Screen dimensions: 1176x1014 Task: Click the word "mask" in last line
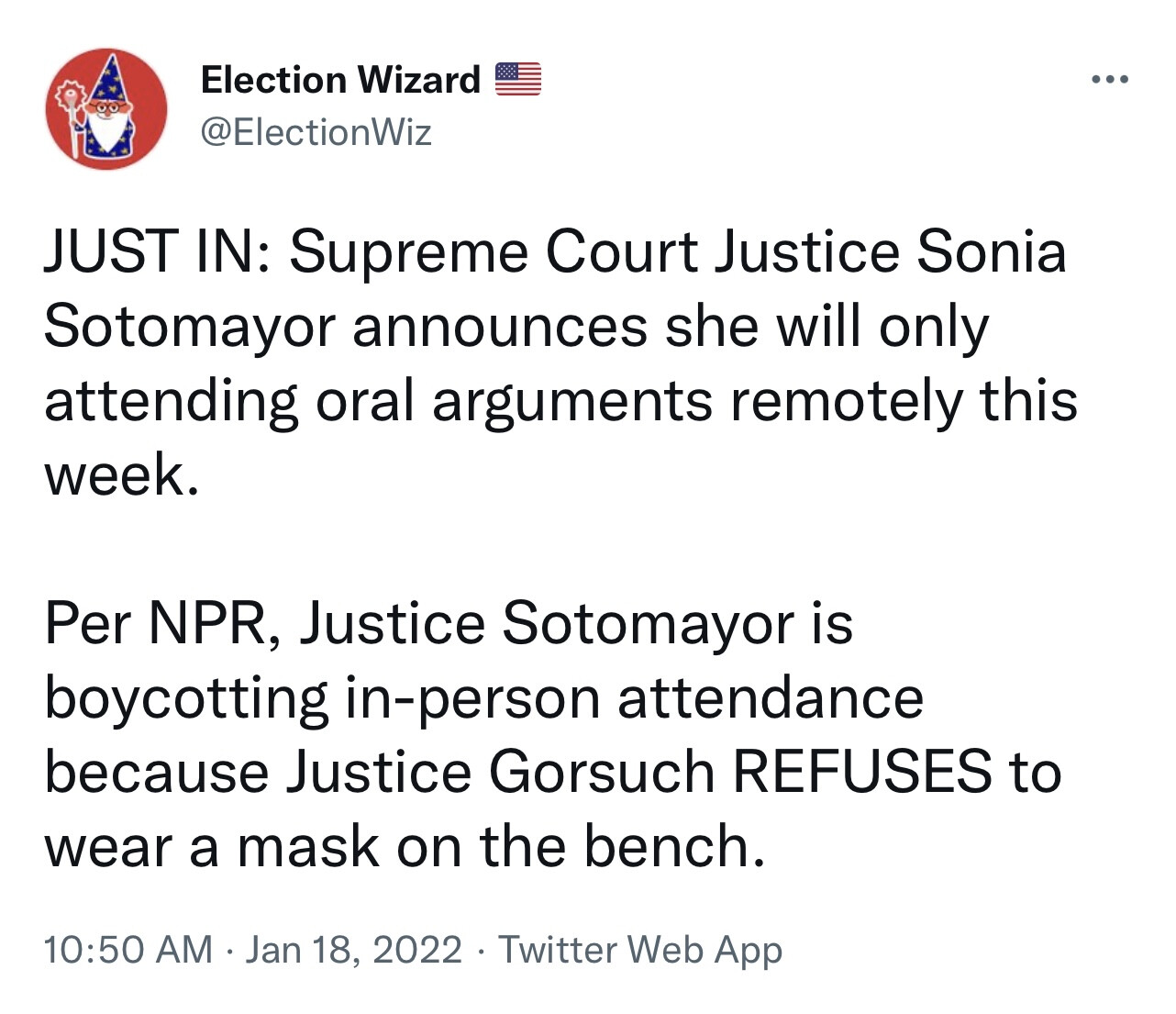coord(307,846)
